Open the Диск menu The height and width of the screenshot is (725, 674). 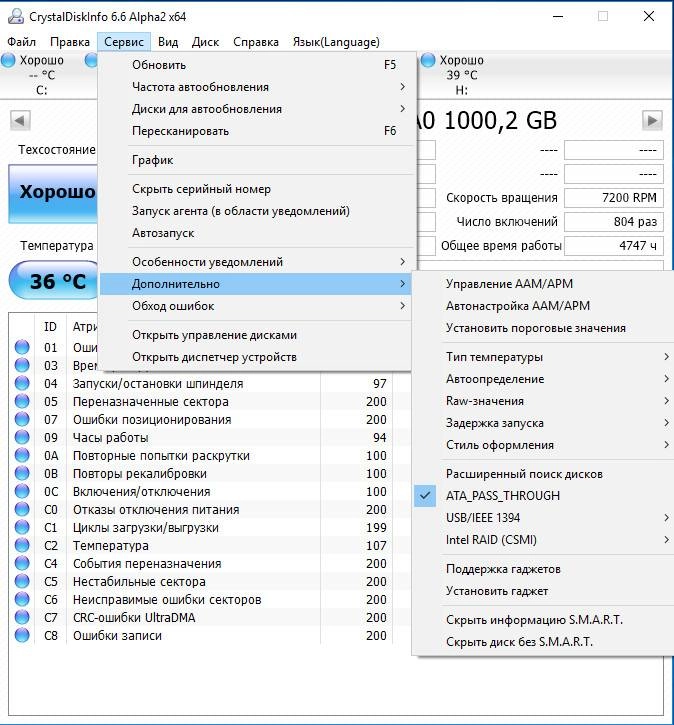click(205, 42)
